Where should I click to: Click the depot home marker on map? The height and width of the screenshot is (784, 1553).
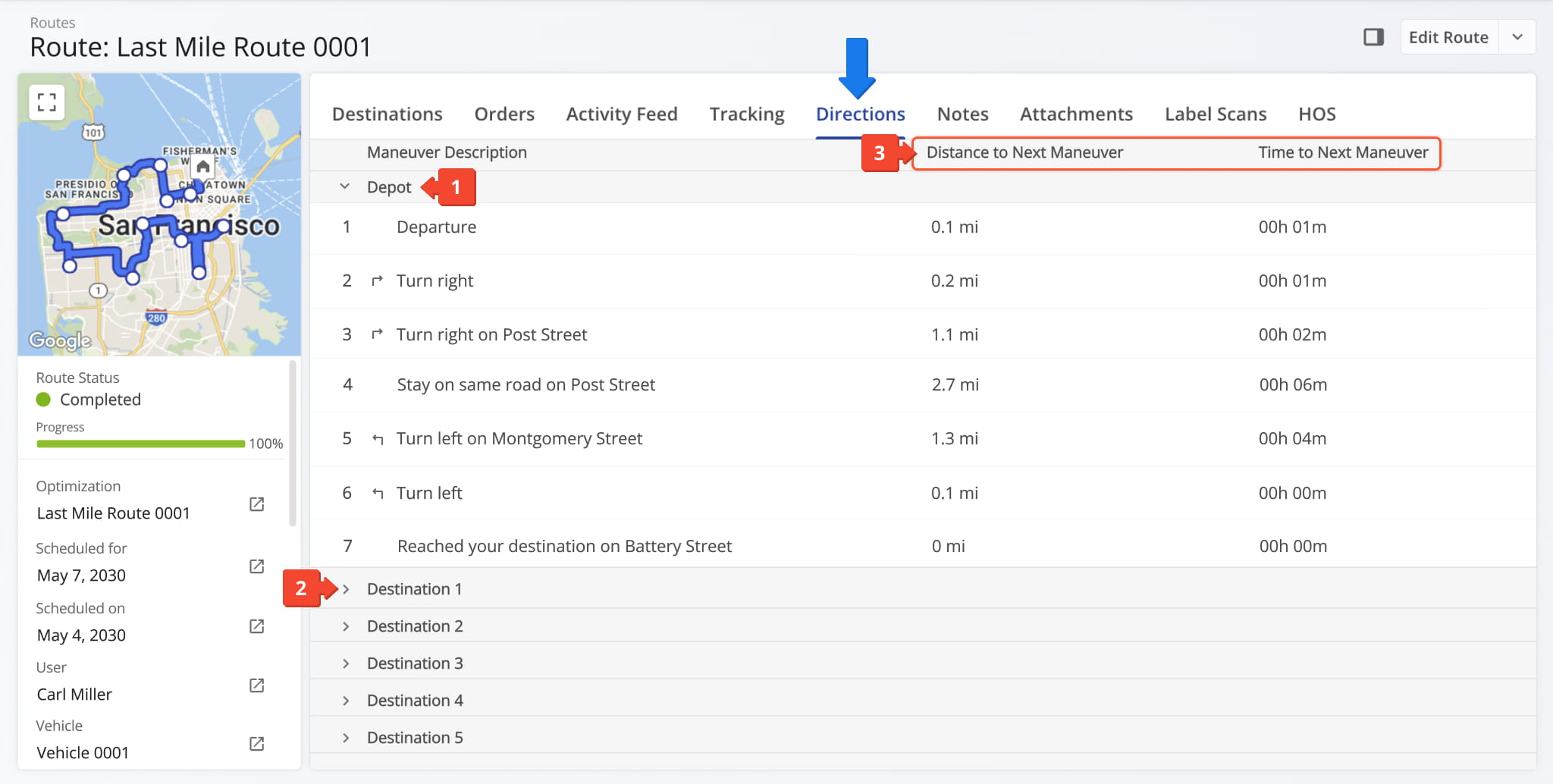(202, 167)
